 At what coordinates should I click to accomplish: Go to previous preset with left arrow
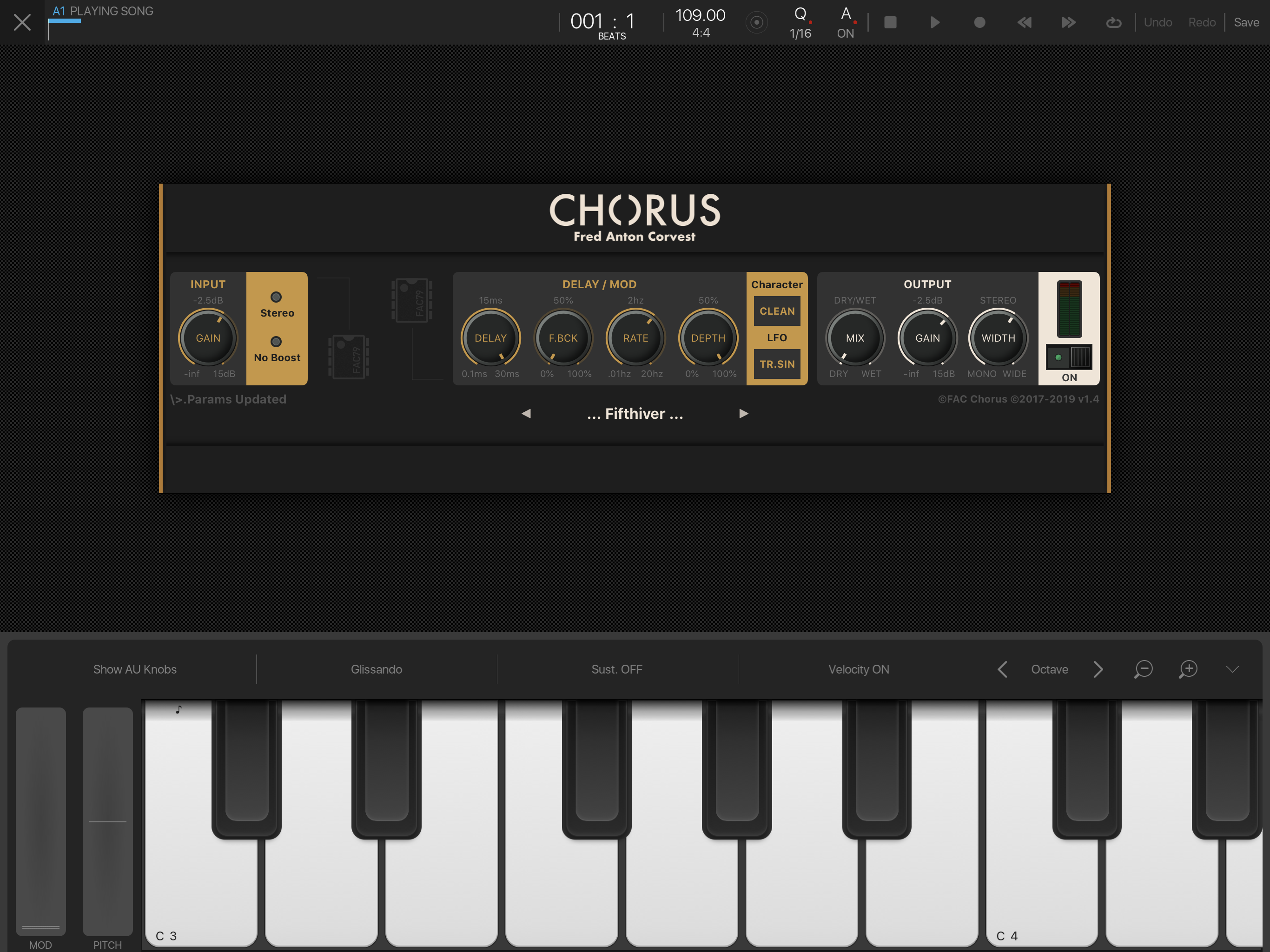coord(526,413)
